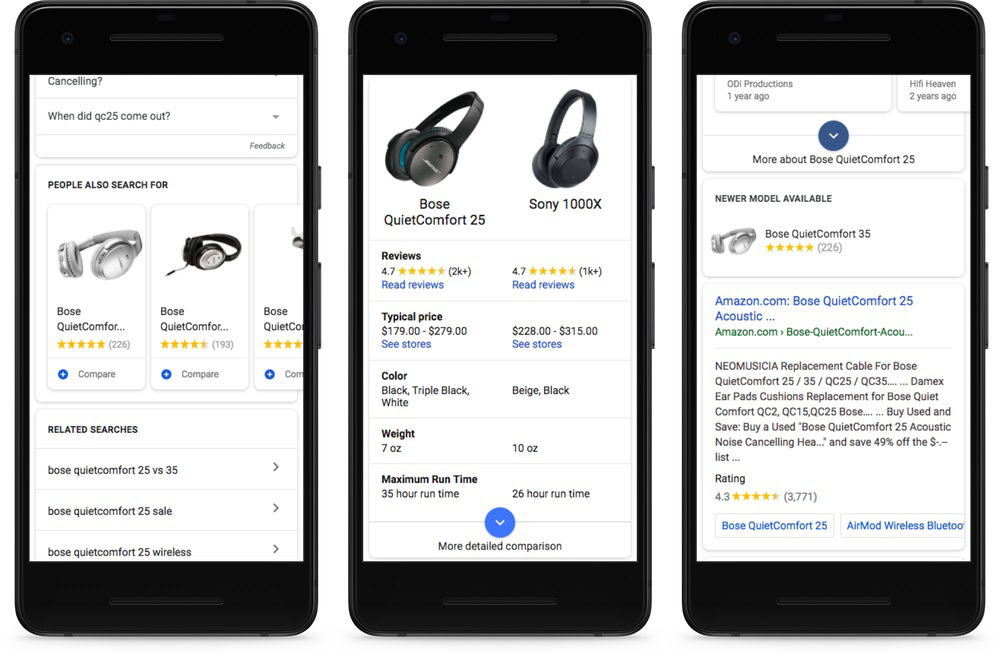Image resolution: width=1000 pixels, height=655 pixels.
Task: Select the Bose QuietComfort 25 headphone image
Action: coord(434,138)
